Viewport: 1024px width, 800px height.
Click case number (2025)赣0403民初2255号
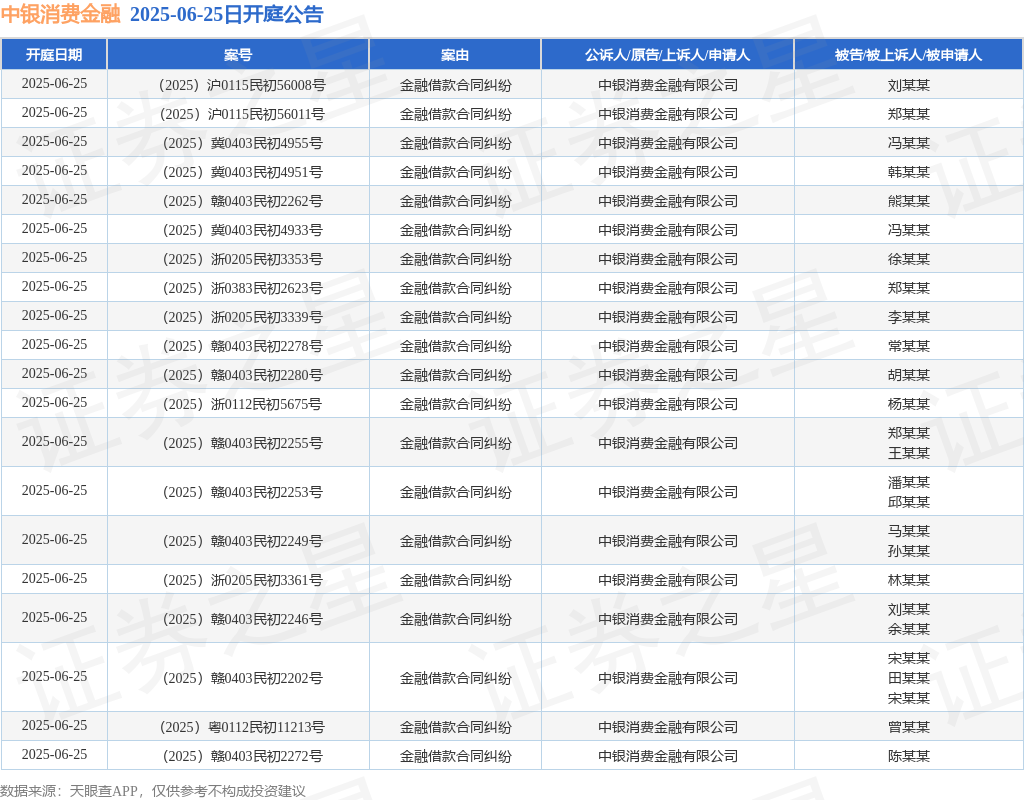(x=242, y=443)
